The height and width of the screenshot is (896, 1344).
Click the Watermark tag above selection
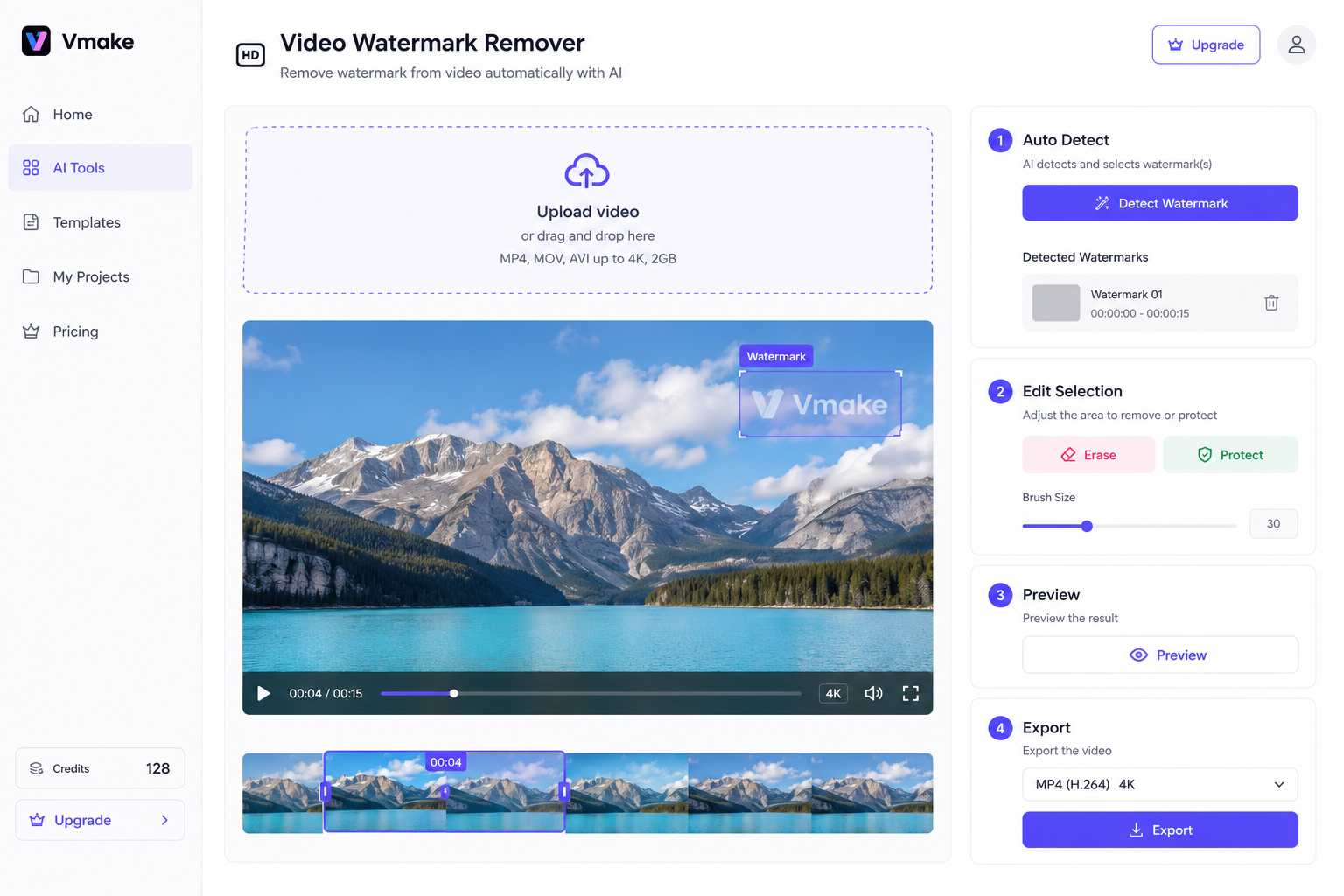pos(776,356)
